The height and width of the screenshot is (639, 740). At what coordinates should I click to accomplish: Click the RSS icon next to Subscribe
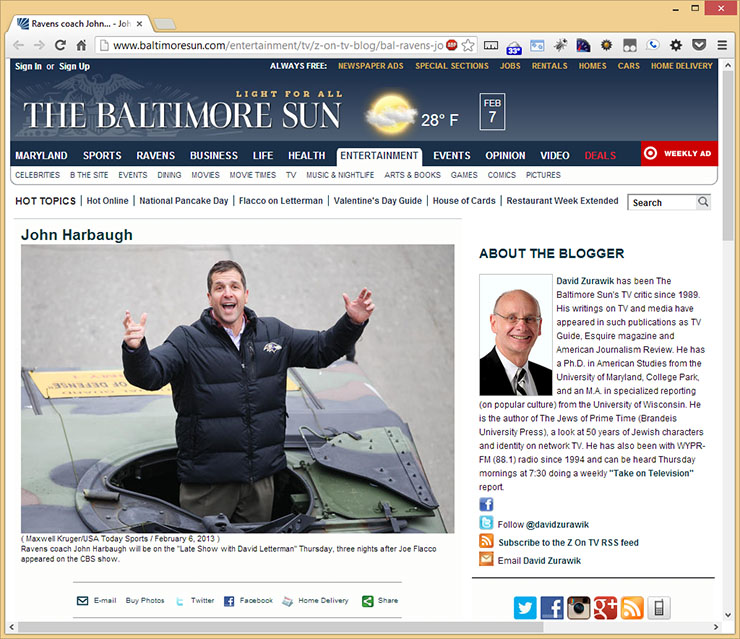pos(486,541)
